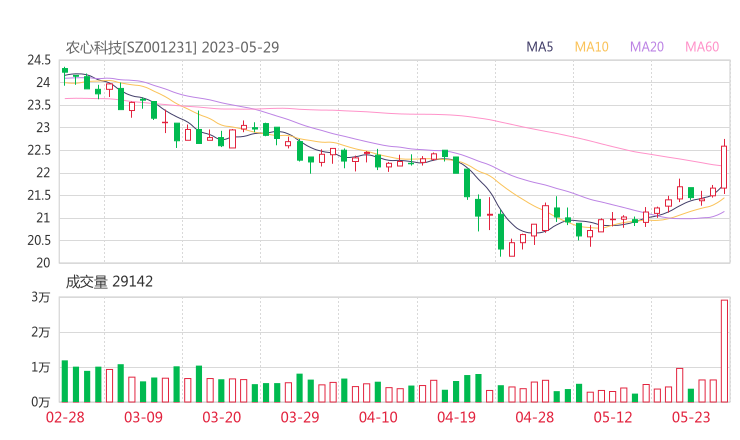Click the 04-28 date axis label
The width and height of the screenshot is (740, 440).
(x=535, y=417)
